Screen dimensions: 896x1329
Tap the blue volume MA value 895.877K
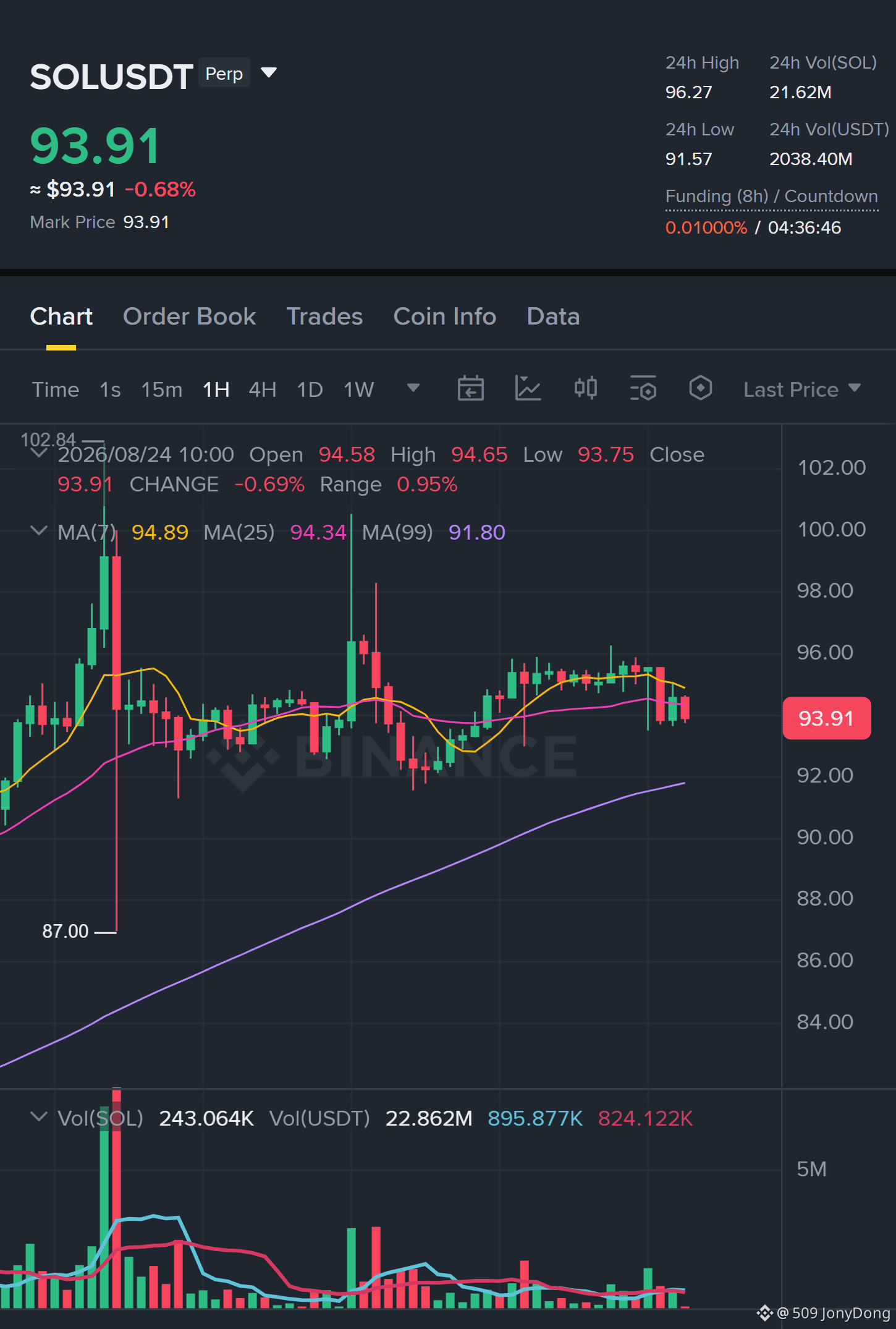point(535,1118)
